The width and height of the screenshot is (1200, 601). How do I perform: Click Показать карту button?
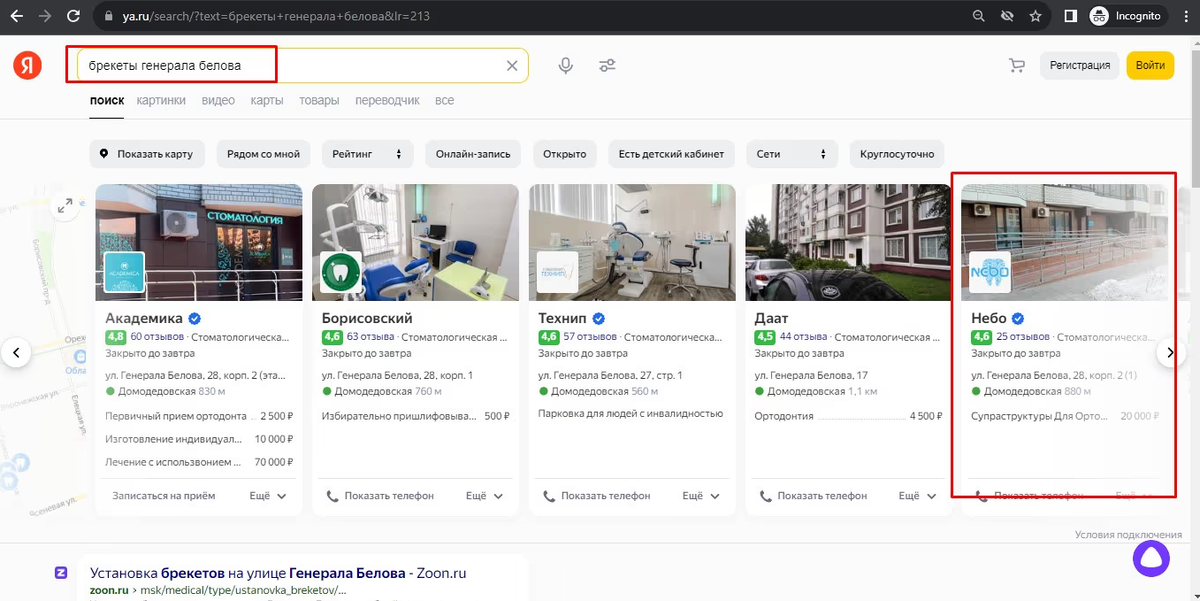click(x=147, y=154)
